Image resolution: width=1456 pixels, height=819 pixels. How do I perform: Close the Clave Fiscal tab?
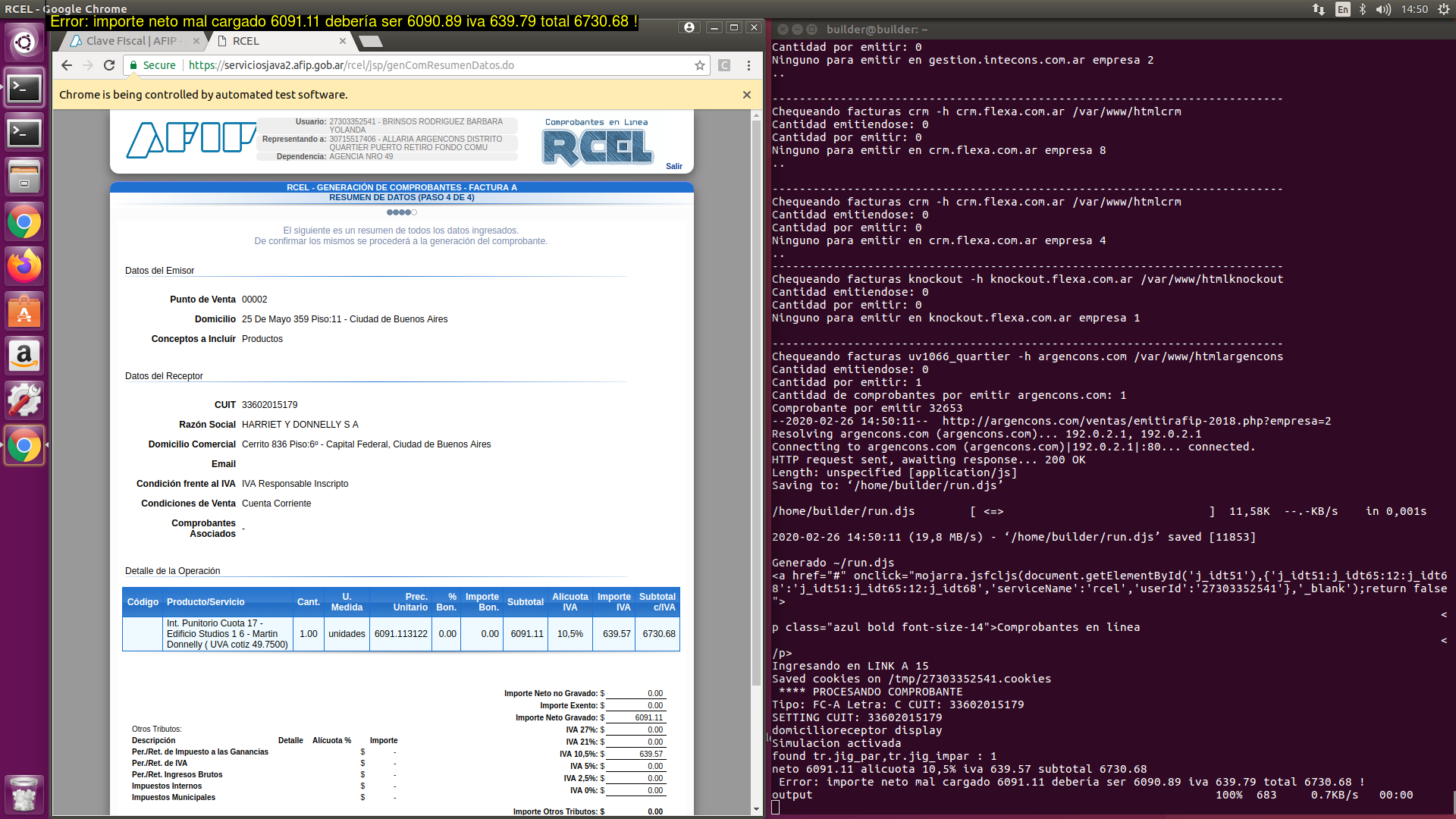click(x=196, y=41)
